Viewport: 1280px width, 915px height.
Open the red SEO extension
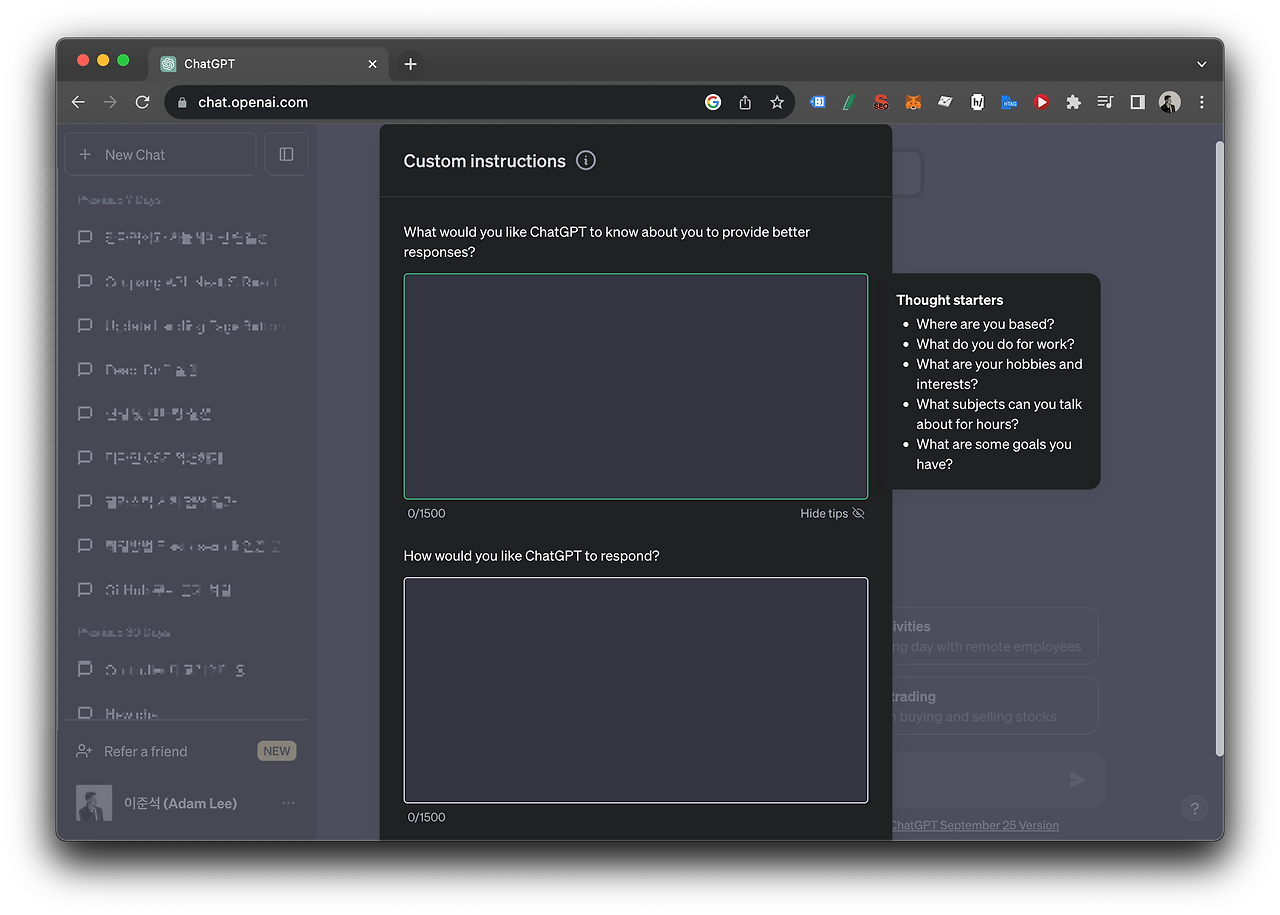(881, 102)
